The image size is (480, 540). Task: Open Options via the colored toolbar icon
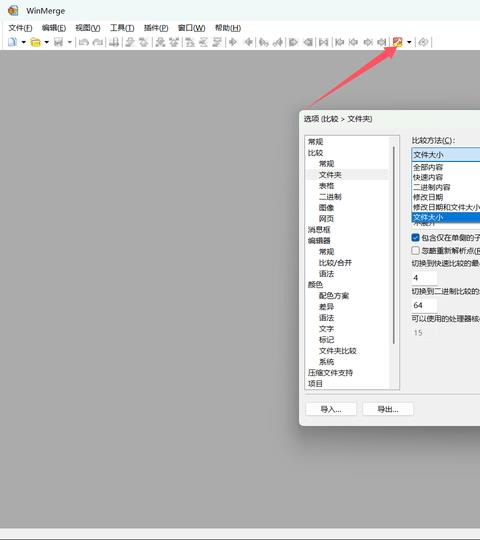point(397,42)
